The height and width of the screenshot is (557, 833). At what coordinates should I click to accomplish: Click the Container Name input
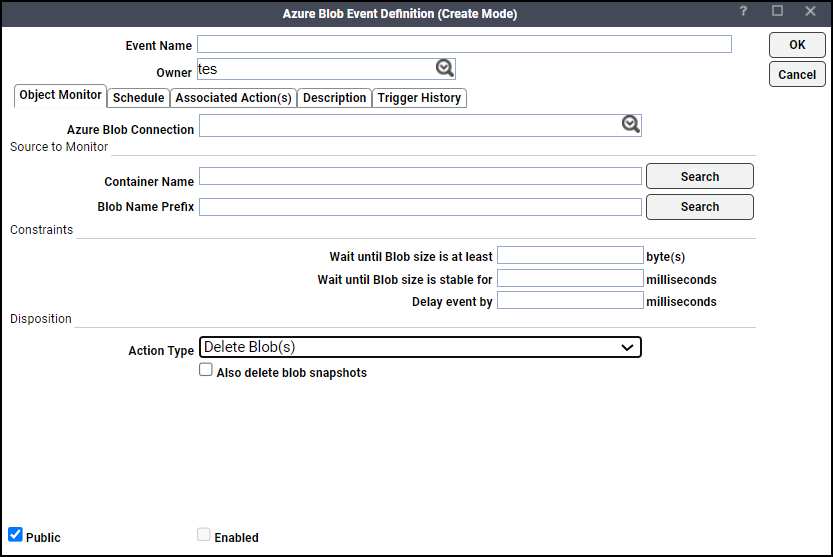pos(420,176)
